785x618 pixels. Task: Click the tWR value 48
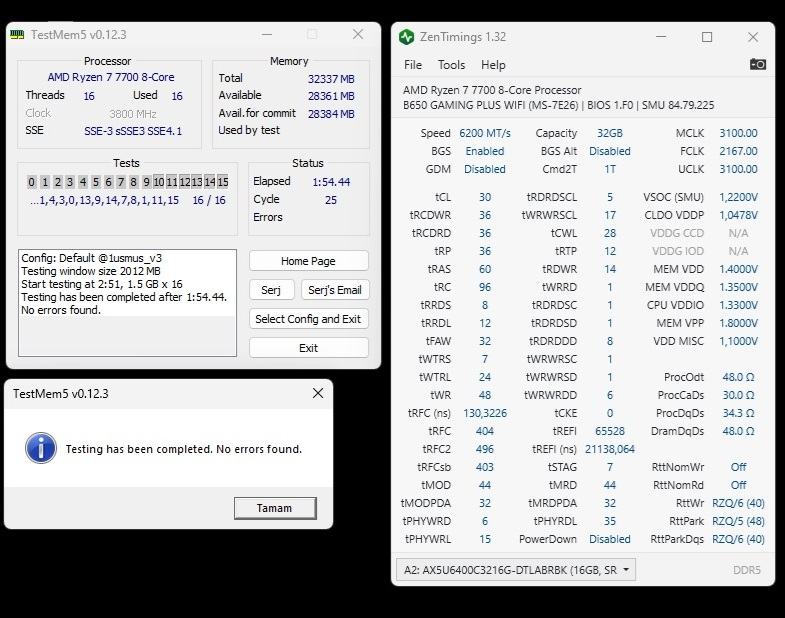click(485, 395)
